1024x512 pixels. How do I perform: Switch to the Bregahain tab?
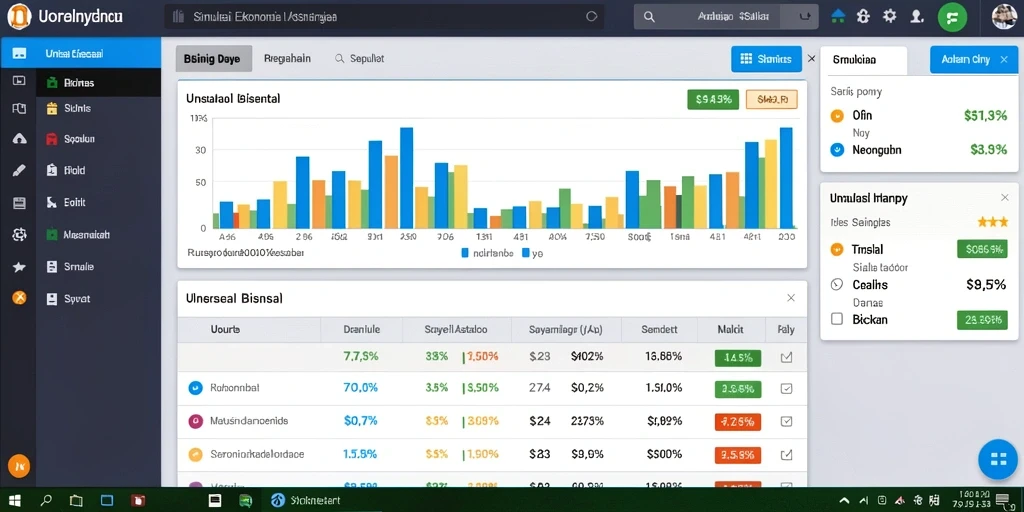(x=287, y=58)
